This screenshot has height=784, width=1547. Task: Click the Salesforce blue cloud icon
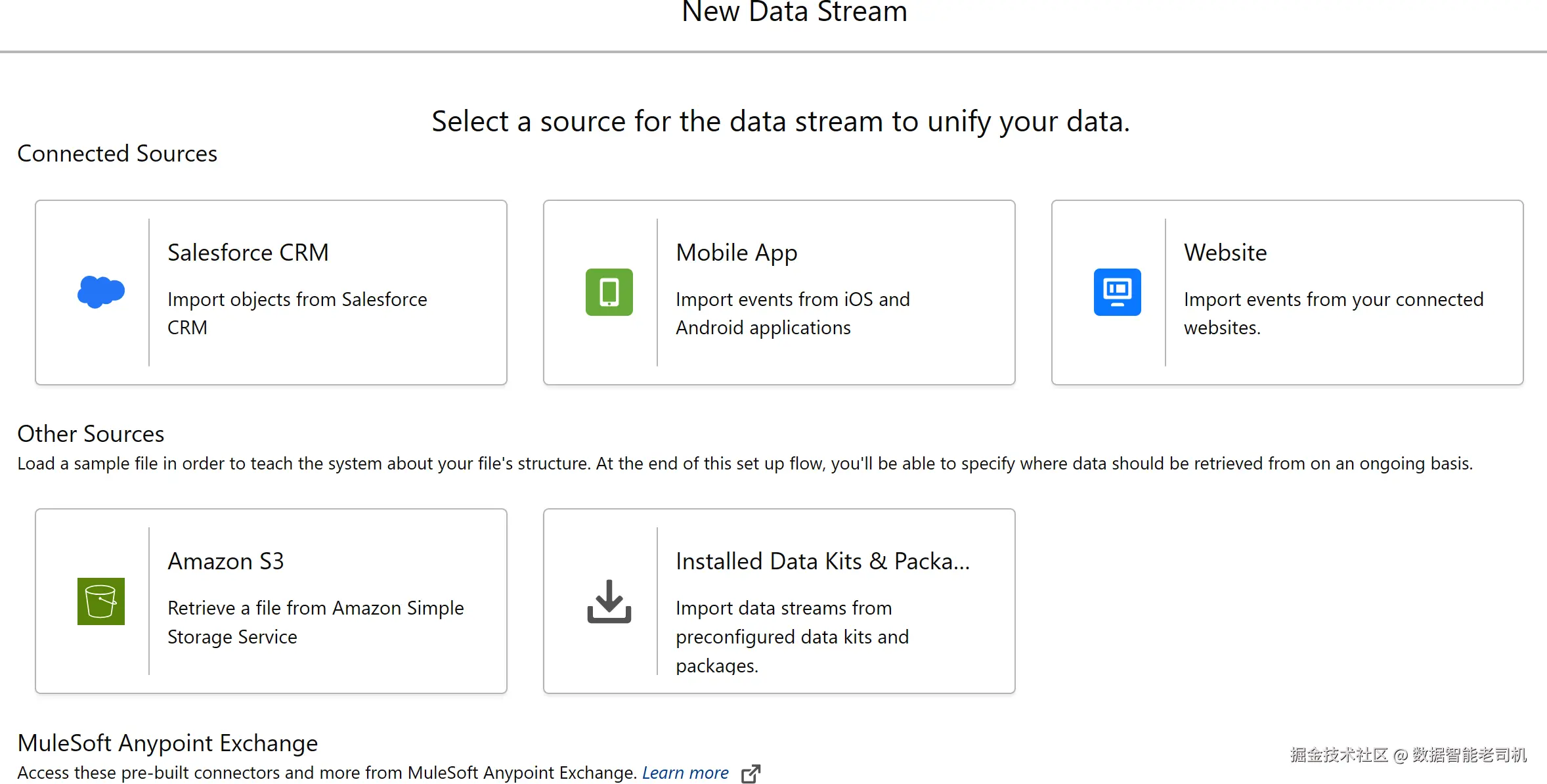pos(100,292)
